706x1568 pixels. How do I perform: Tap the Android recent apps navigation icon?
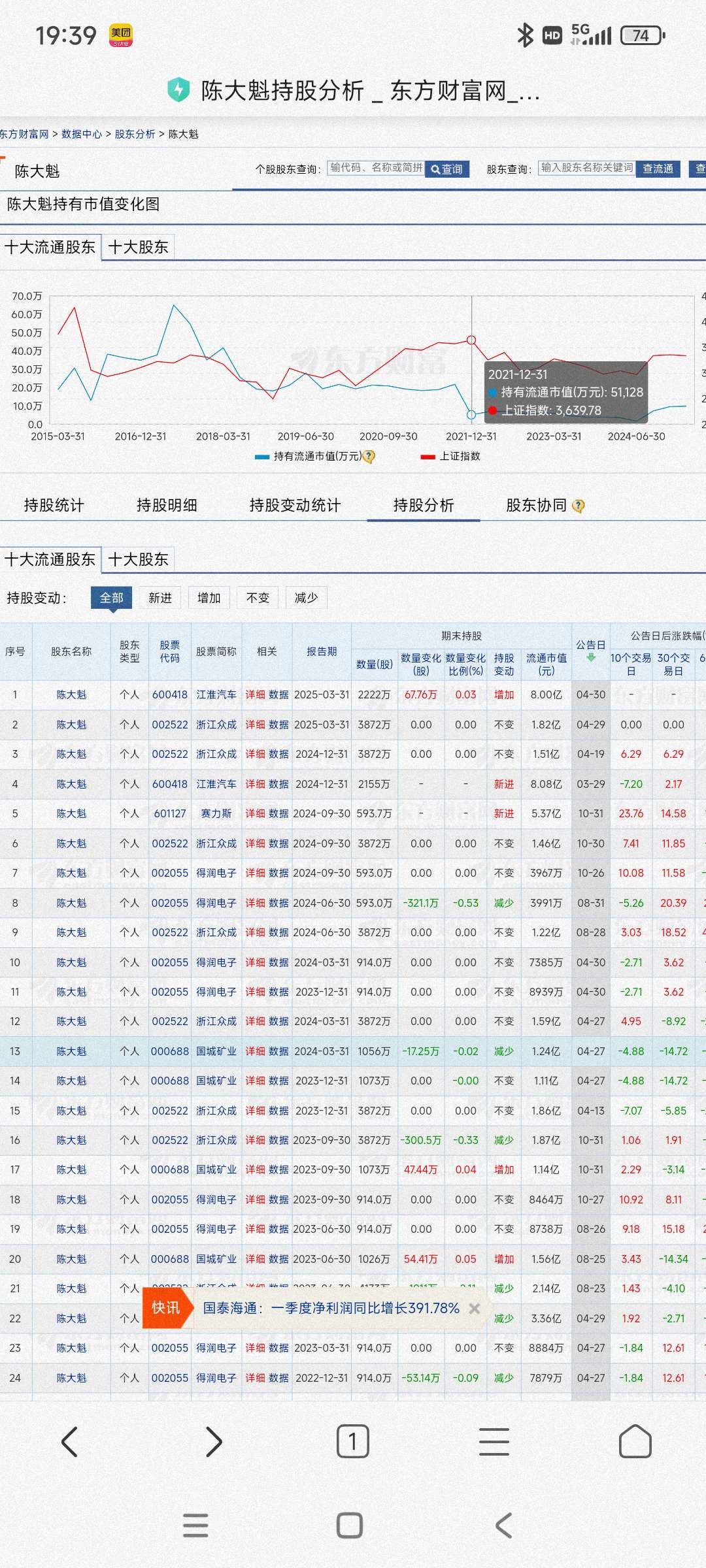pos(195,1526)
